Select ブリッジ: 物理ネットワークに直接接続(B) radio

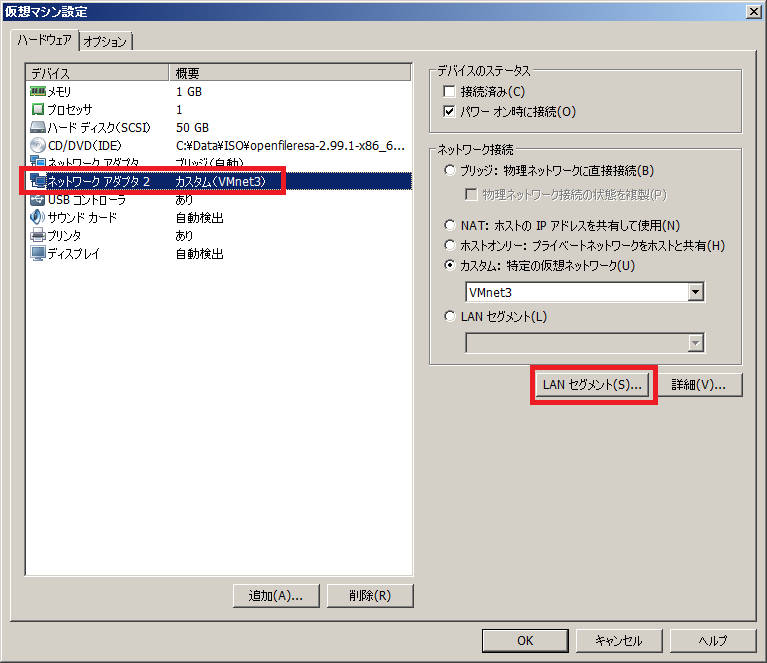pyautogui.click(x=450, y=170)
